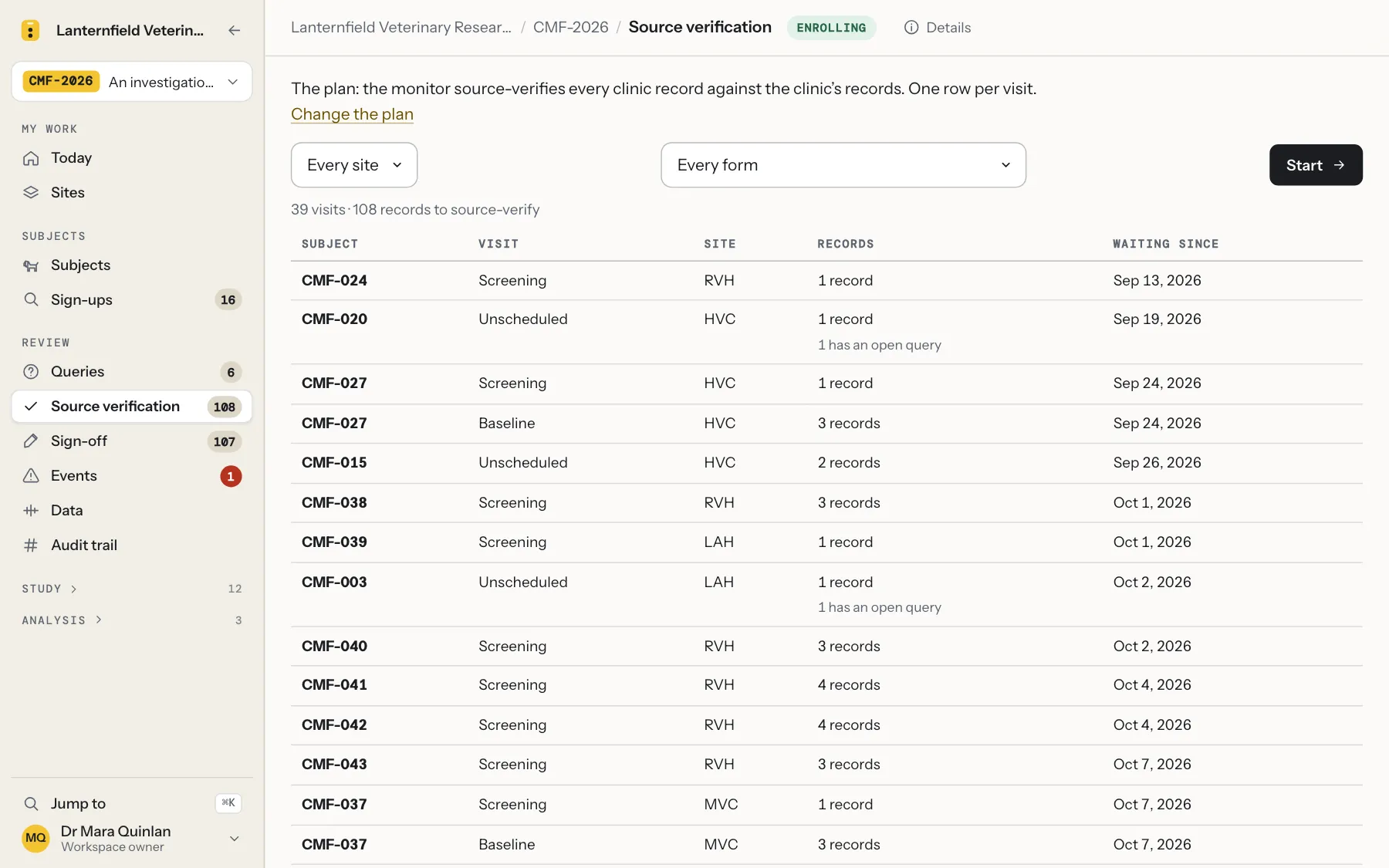Select subject CMF-043 in the table
This screenshot has height=868, width=1389.
click(x=334, y=765)
